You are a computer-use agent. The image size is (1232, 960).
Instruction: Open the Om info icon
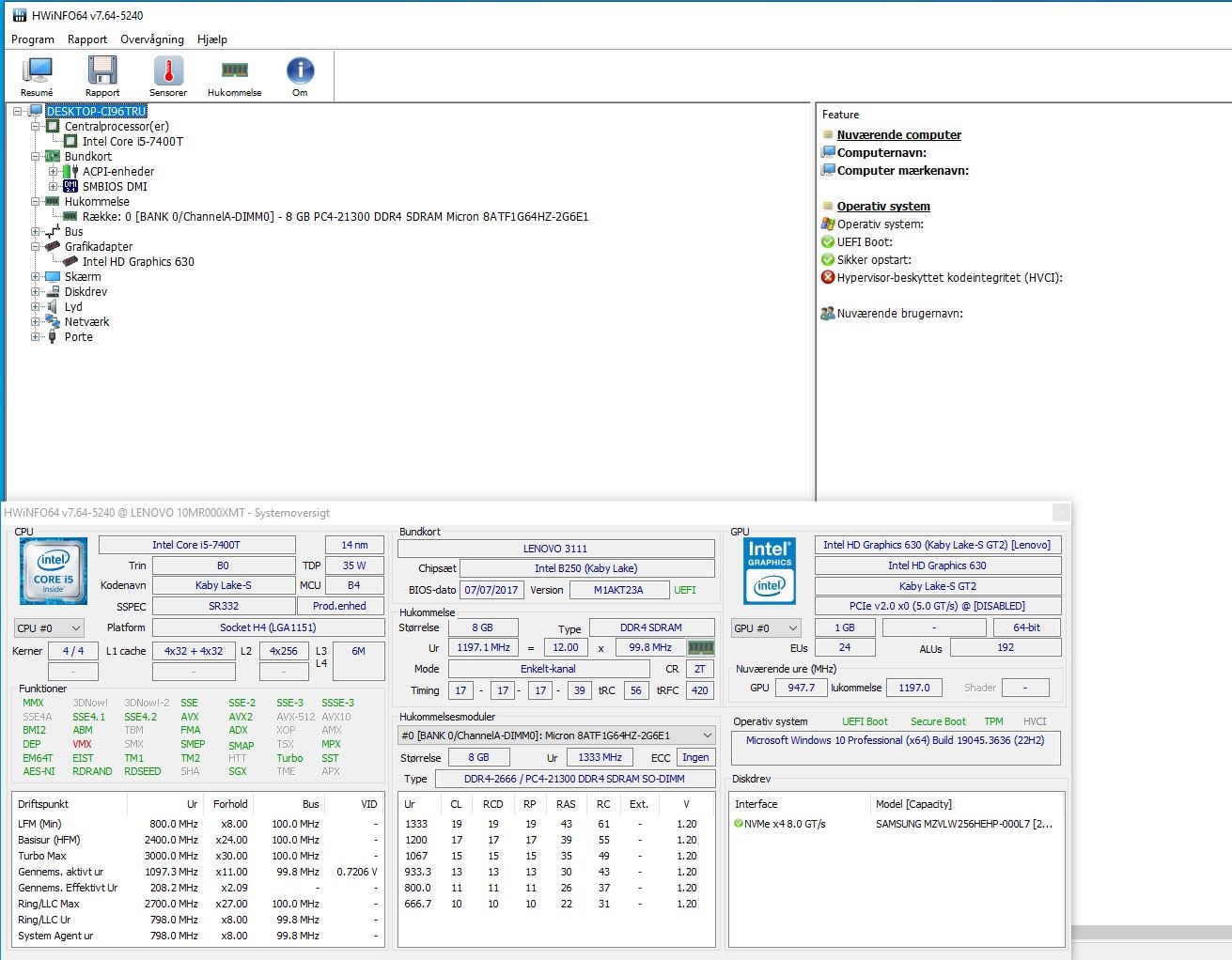pyautogui.click(x=300, y=70)
